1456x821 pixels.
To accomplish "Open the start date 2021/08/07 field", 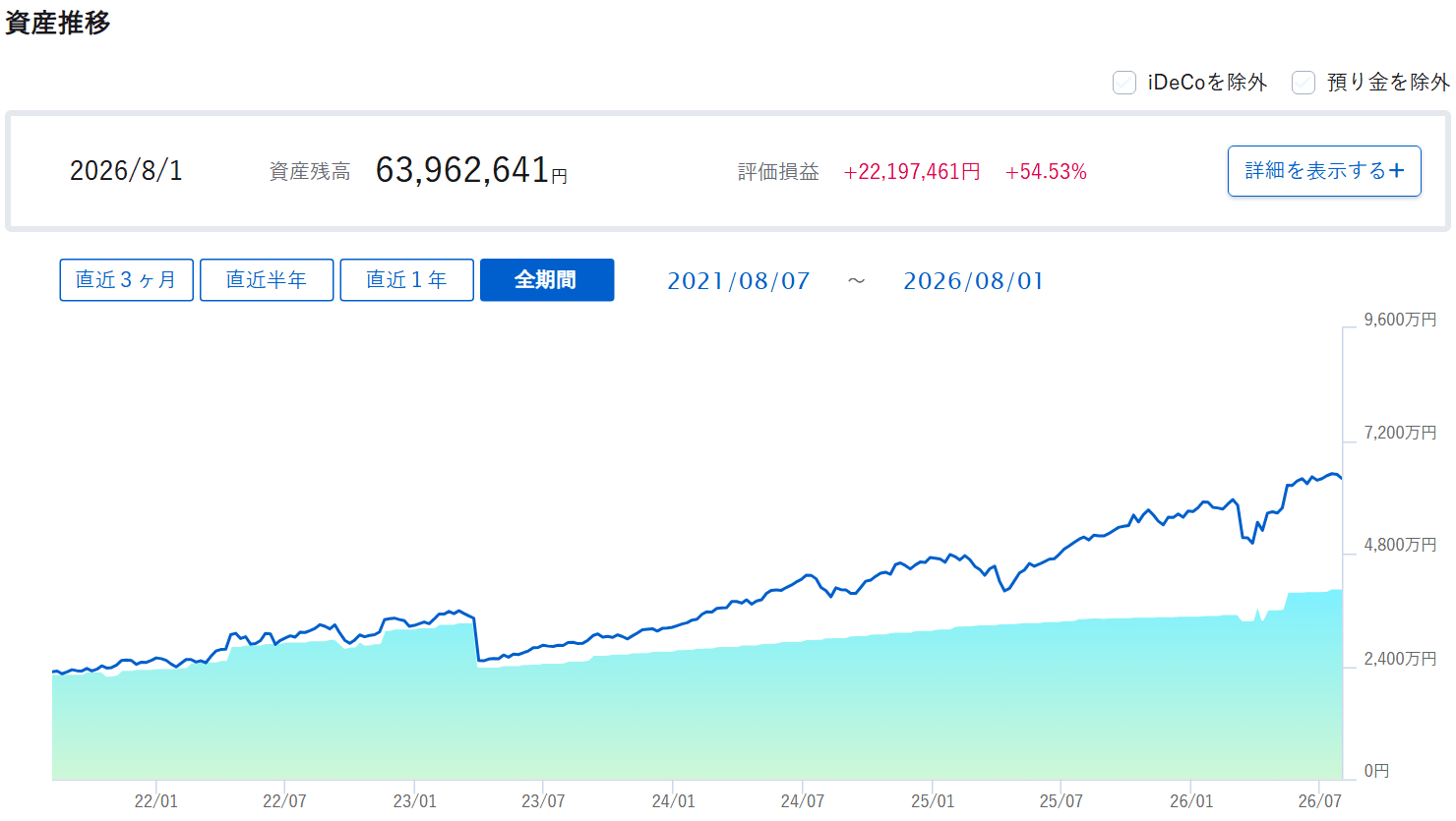I will pyautogui.click(x=739, y=281).
